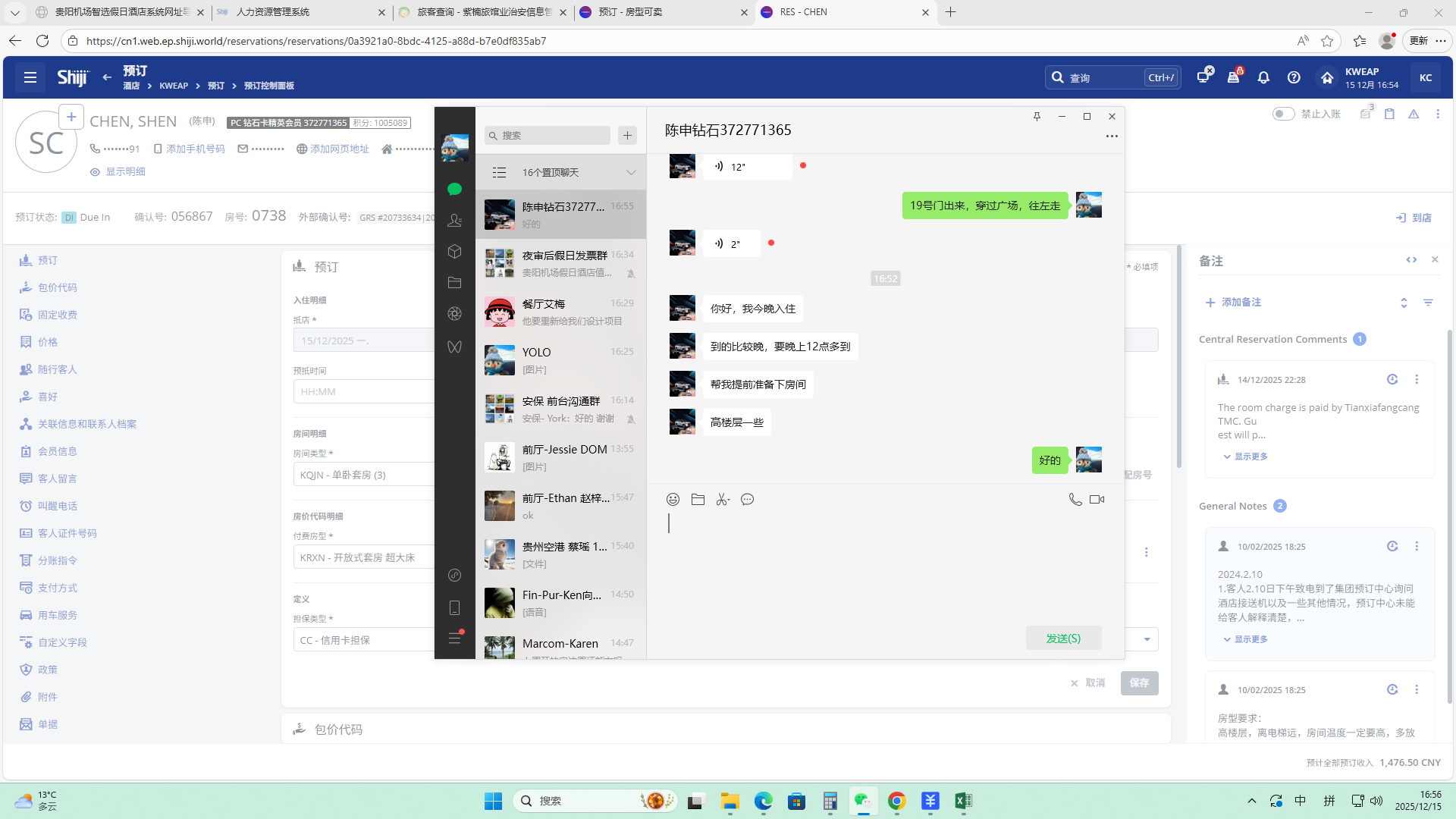Collapse the 16个置顶聊天 list
The height and width of the screenshot is (819, 1456).
point(631,172)
